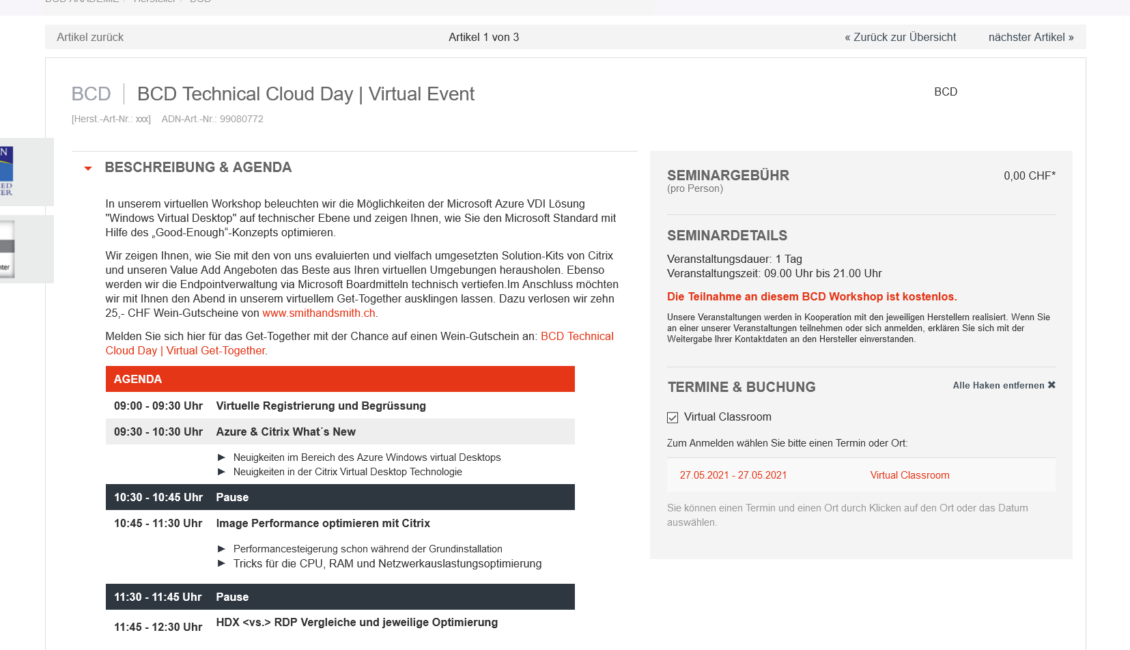Click 'Image Performance optimieren mit Citrix' agenda row
The image size is (1130, 650).
[x=340, y=523]
